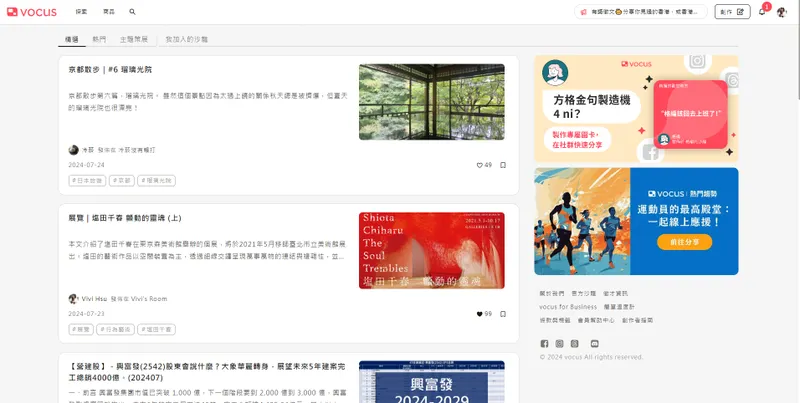
Task: Click the page vertical scrollbar
Action: (797, 51)
